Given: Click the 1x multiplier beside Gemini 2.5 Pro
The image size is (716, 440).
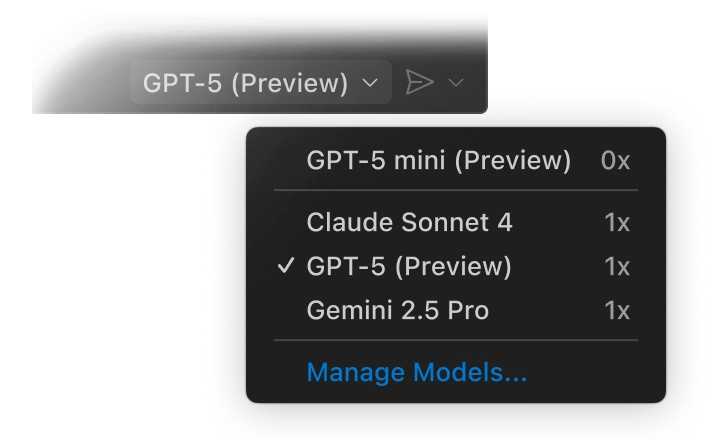Looking at the screenshot, I should pyautogui.click(x=617, y=310).
